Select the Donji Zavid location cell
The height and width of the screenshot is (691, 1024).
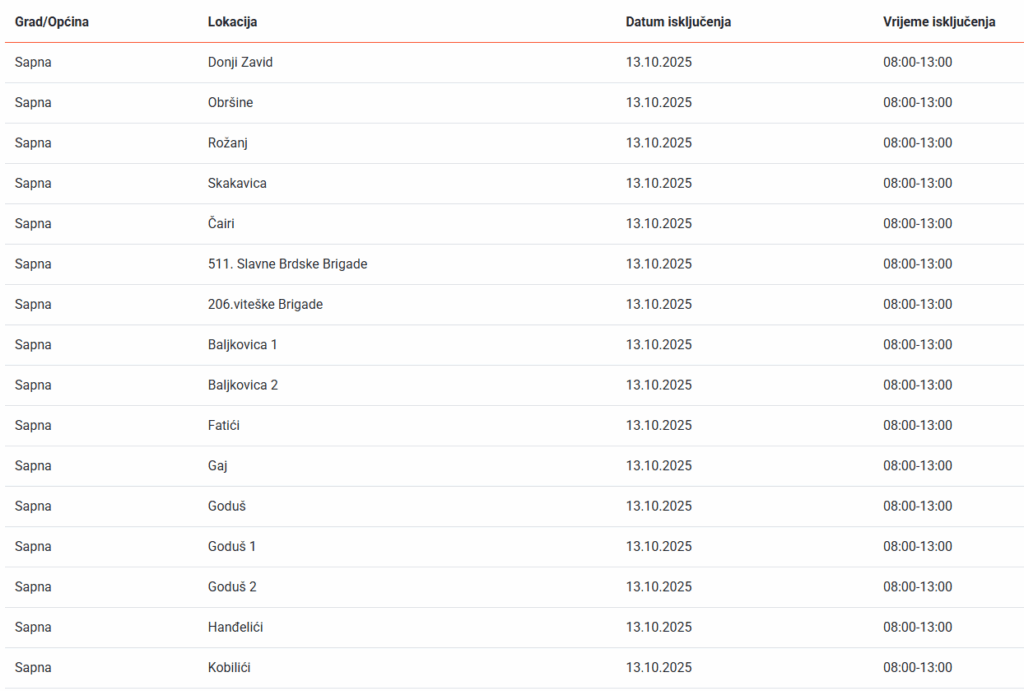click(240, 62)
